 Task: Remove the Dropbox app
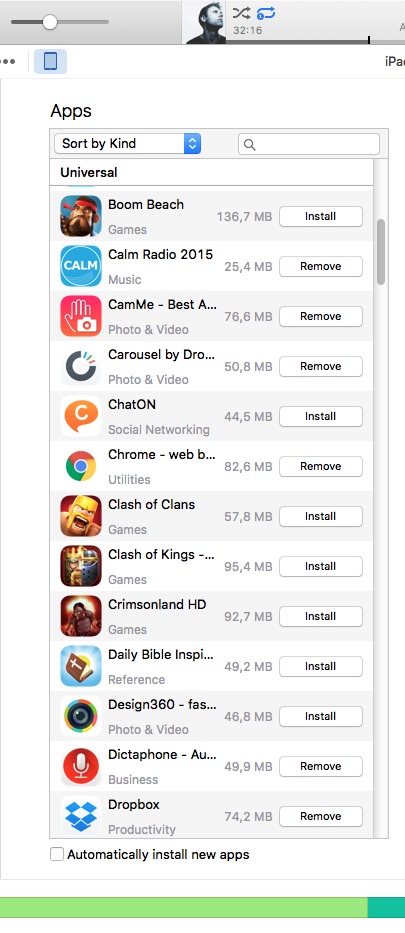[x=321, y=816]
